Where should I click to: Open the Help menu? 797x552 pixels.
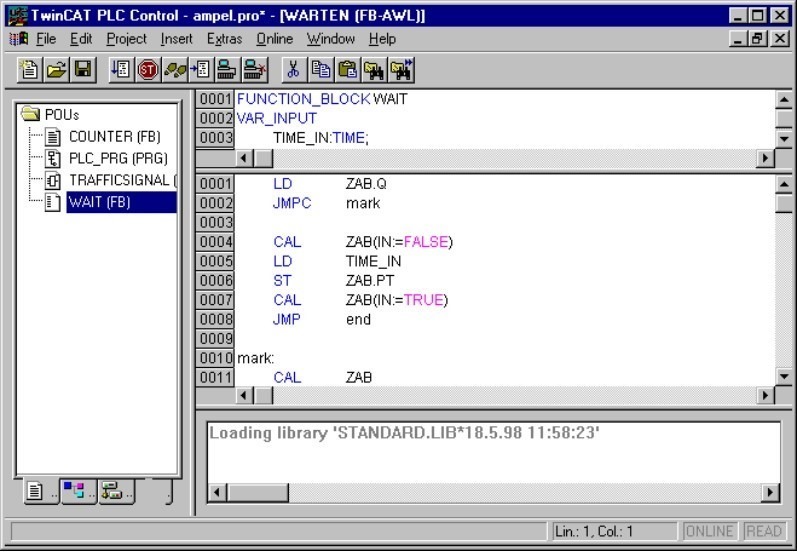point(382,39)
